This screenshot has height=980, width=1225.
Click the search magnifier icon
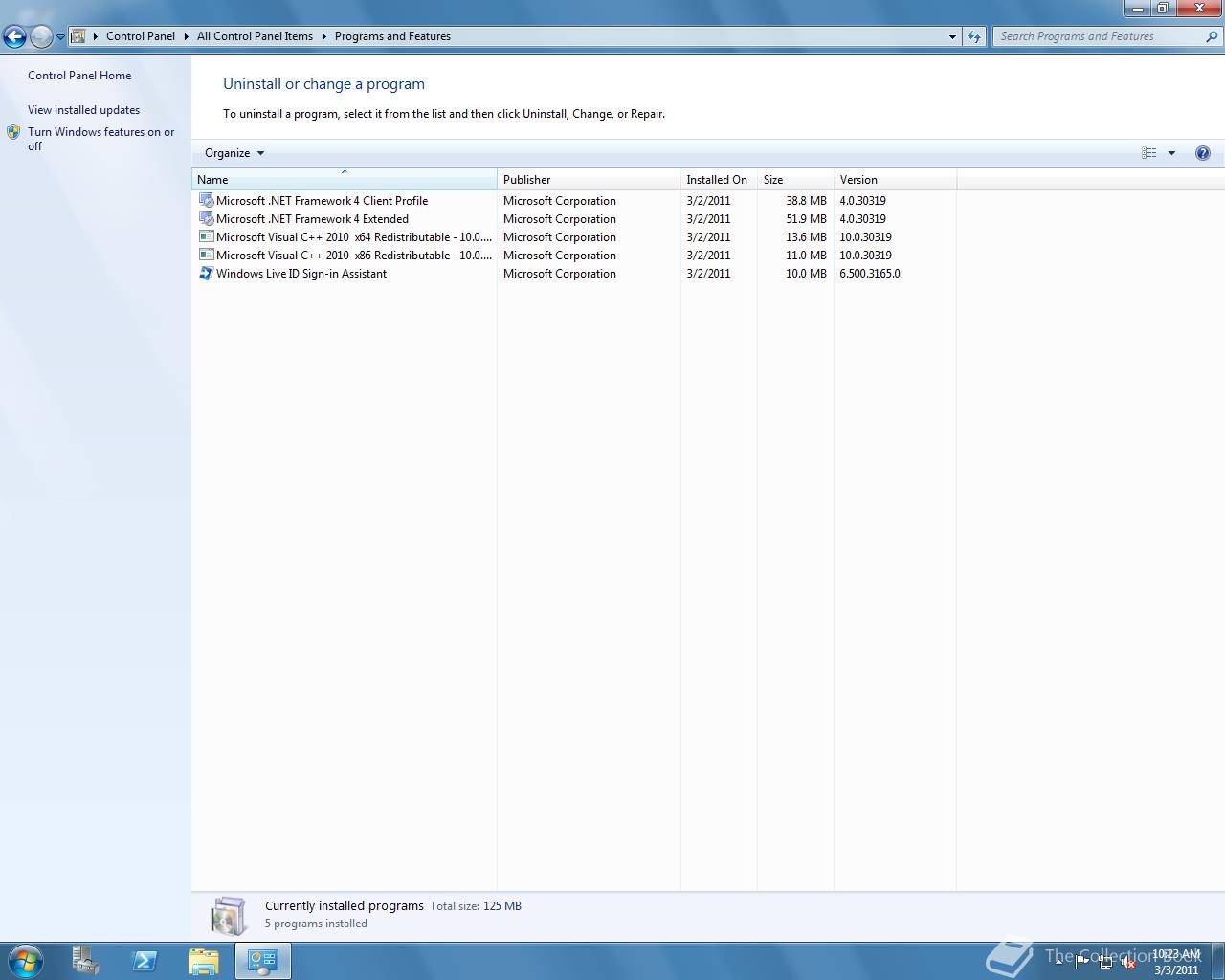1213,36
